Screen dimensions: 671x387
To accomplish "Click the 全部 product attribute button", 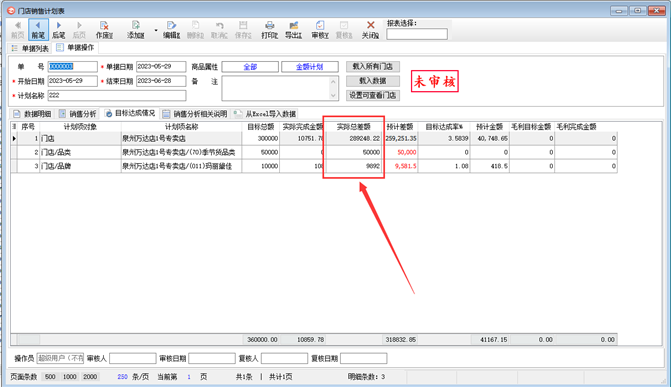I will pyautogui.click(x=250, y=67).
